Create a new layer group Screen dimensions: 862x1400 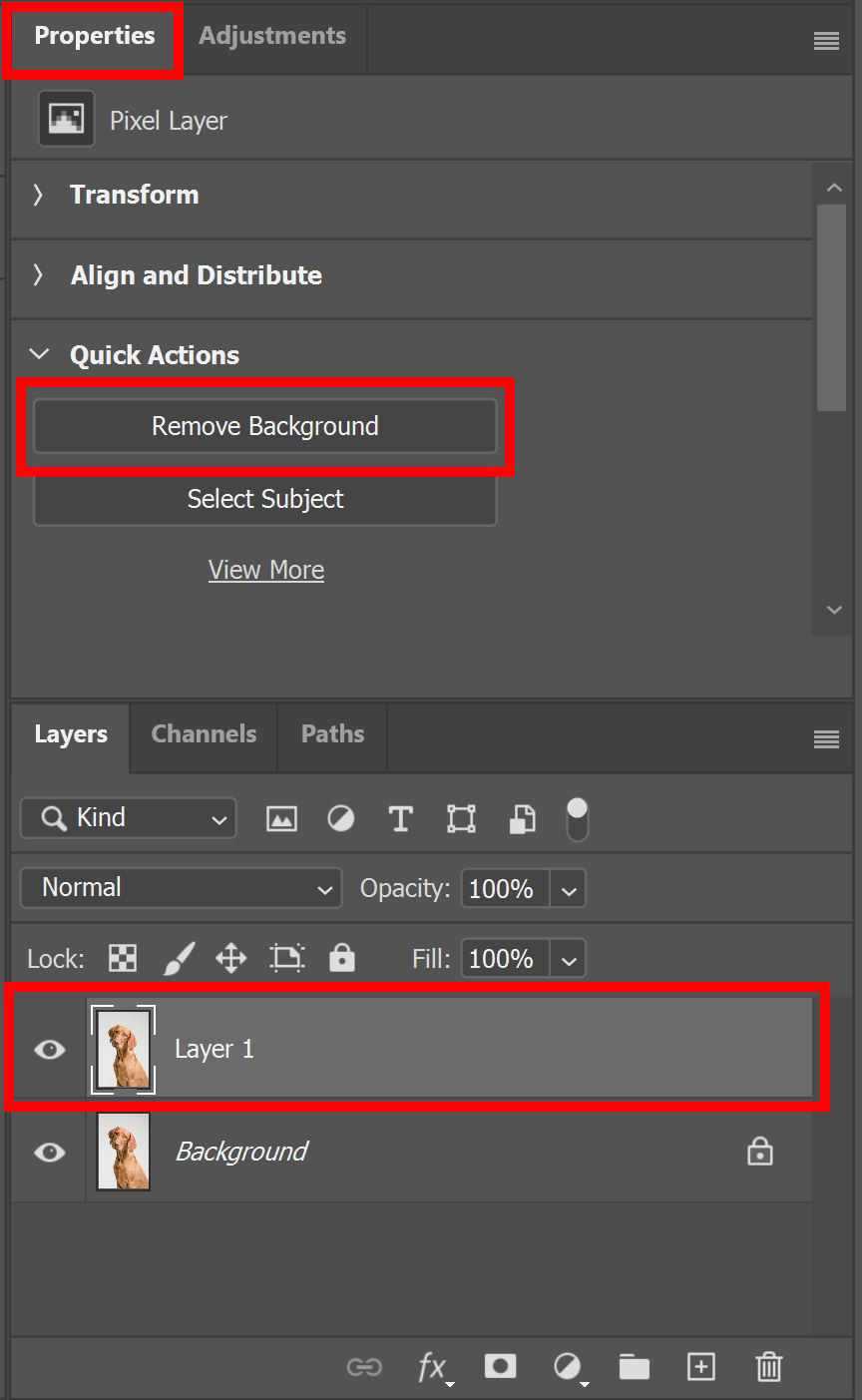(x=635, y=1367)
